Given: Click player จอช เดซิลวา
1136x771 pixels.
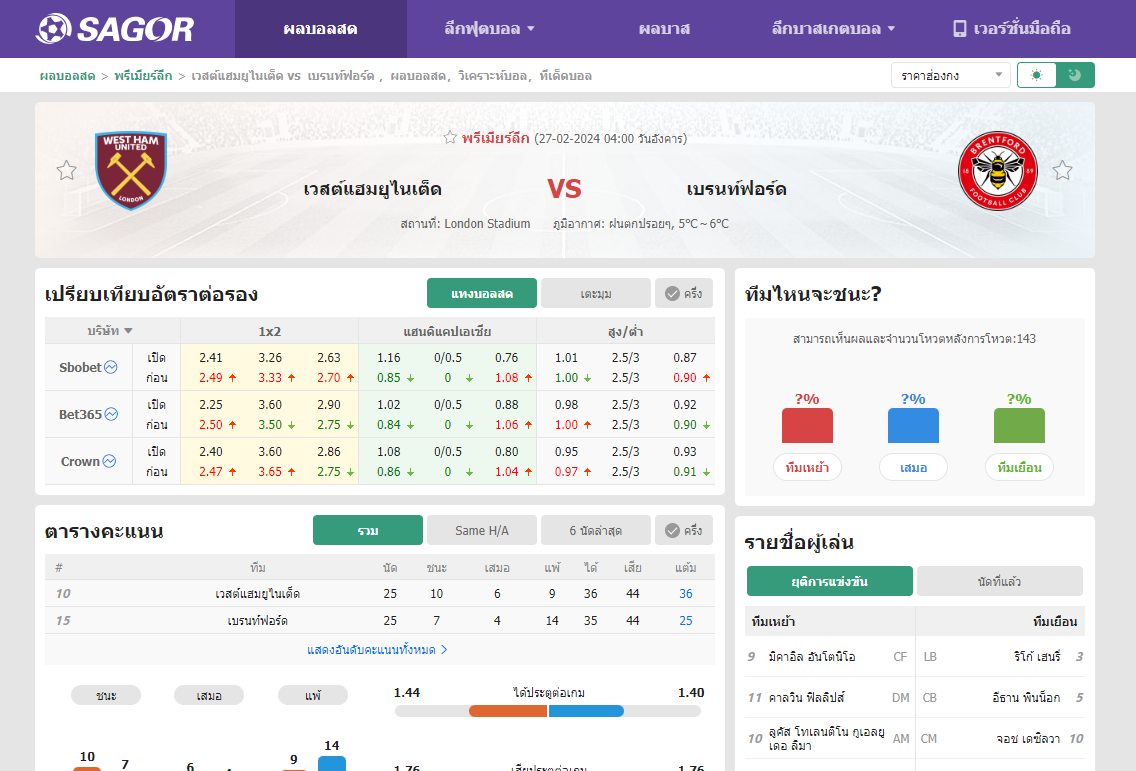Looking at the screenshot, I should (x=1027, y=739).
